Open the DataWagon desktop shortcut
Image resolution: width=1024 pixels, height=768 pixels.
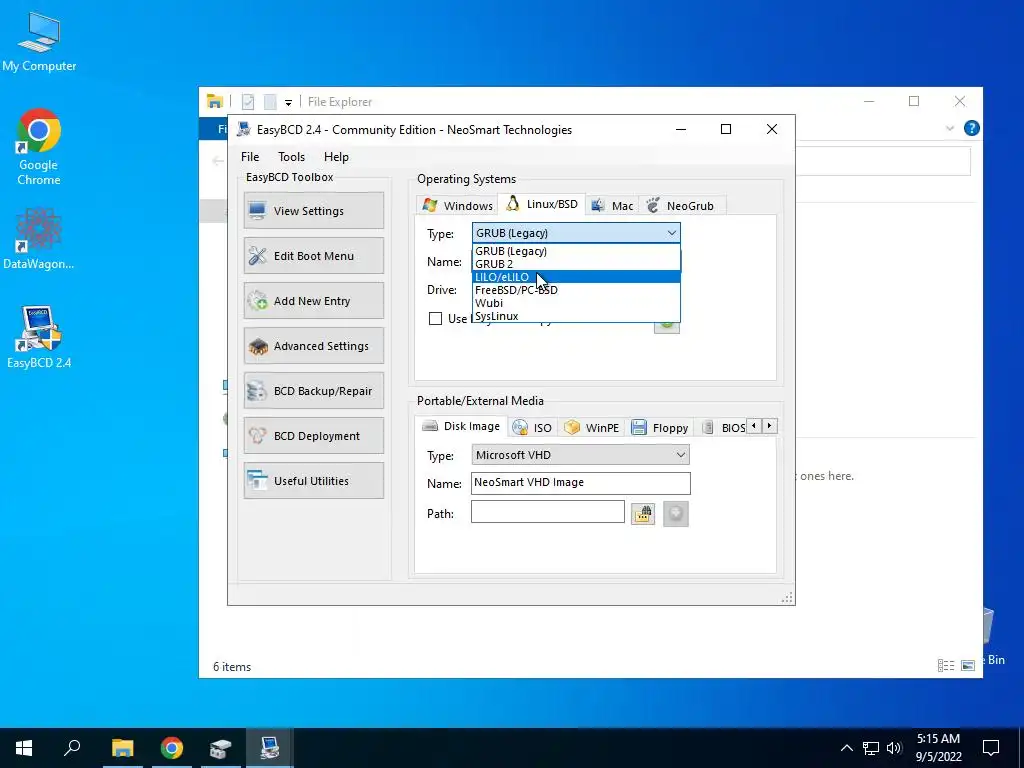tap(39, 240)
